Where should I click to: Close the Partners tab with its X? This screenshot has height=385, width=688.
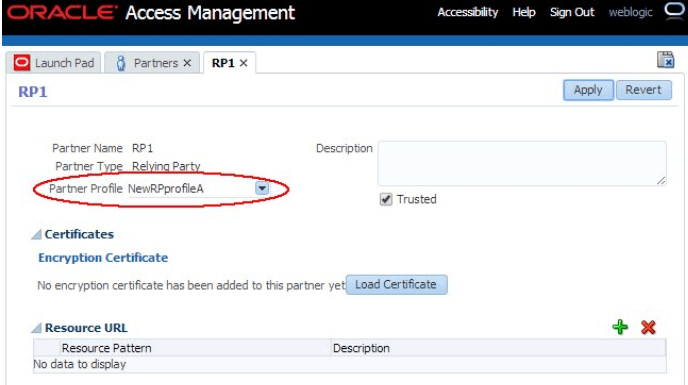[187, 63]
